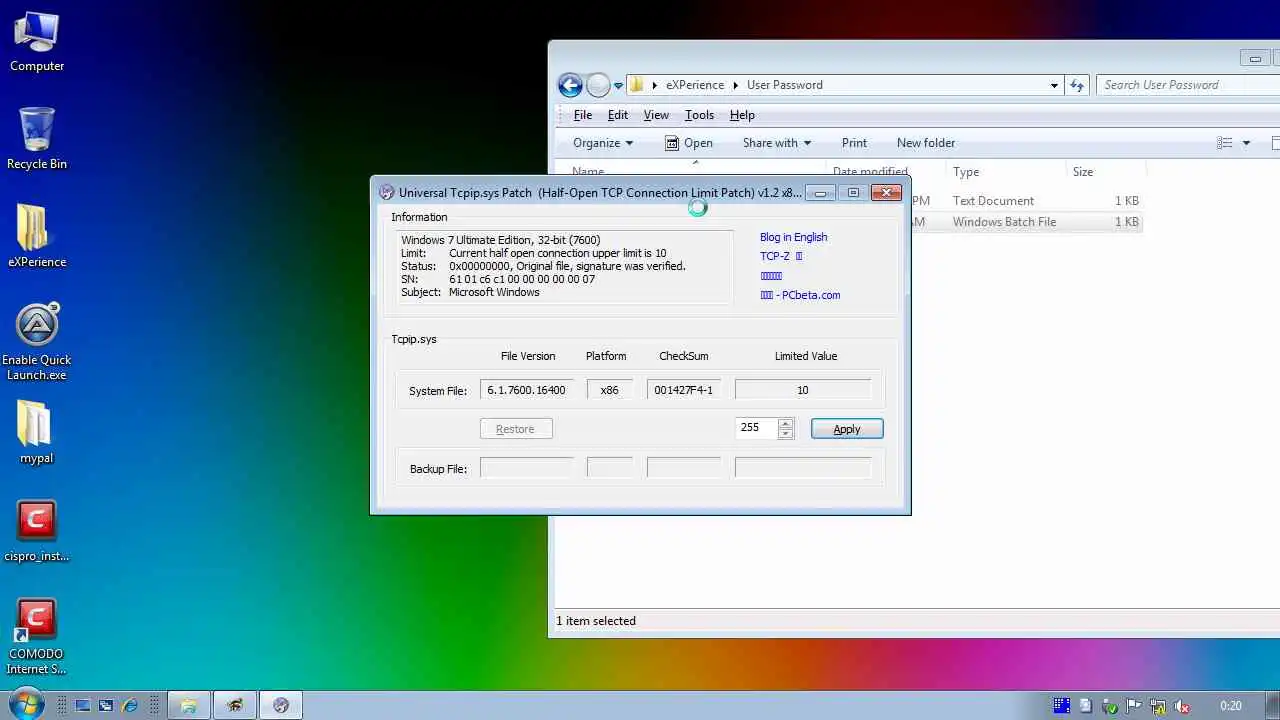Open View menu in Explorer

(656, 115)
